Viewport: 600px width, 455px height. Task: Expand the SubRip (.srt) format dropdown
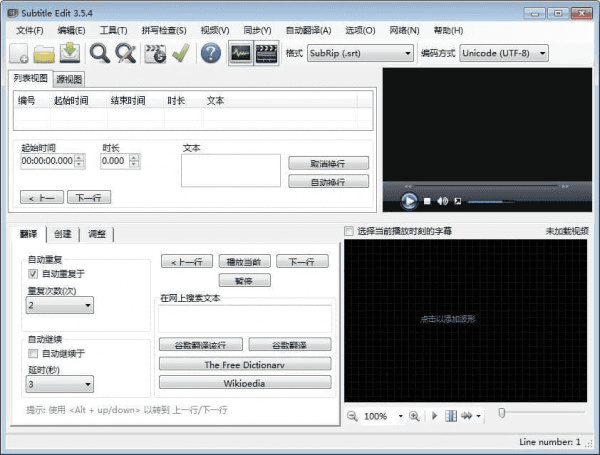point(360,53)
